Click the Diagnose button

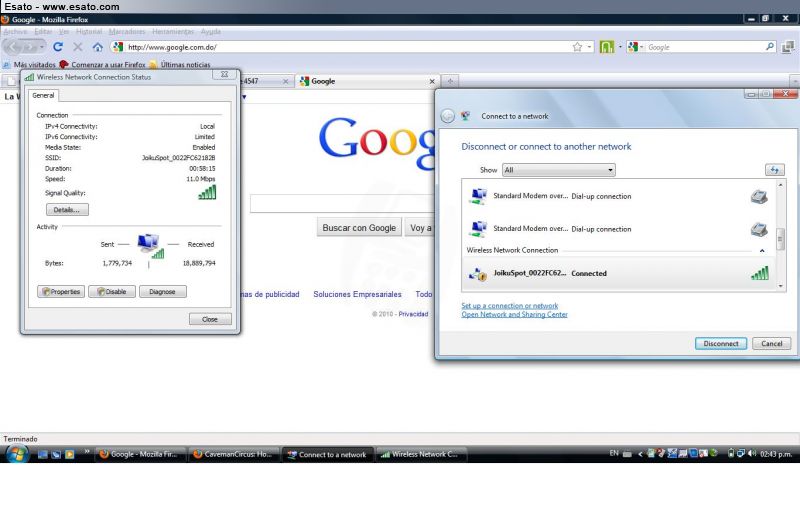162,292
